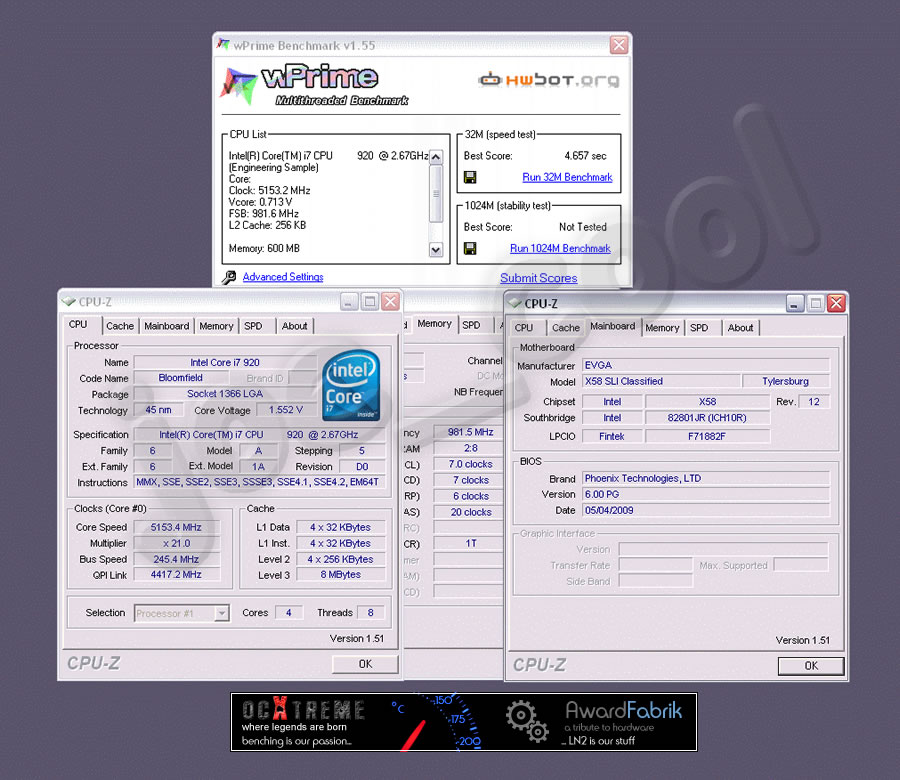900x780 pixels.
Task: Click the Socket 1366 LGA package field
Action: coord(225,394)
